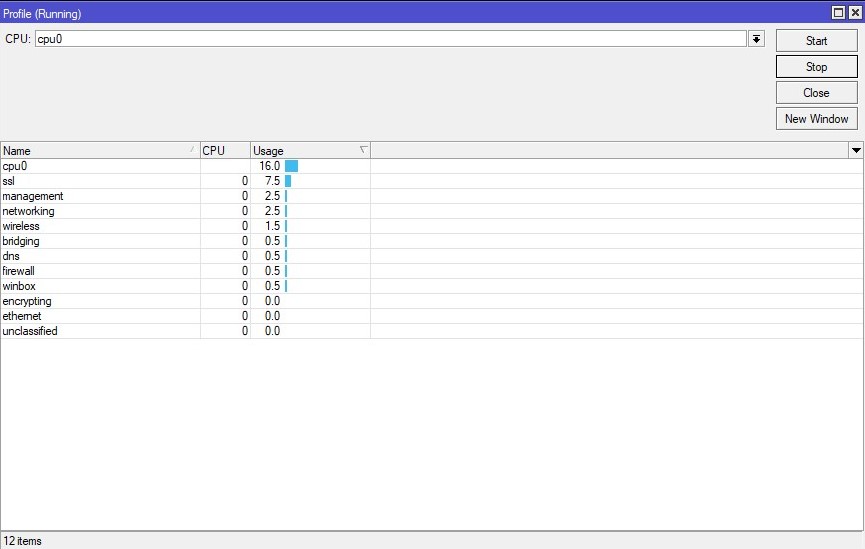The image size is (865, 549).
Task: Click the 0.5 usage value for firewall
Action: pyautogui.click(x=273, y=271)
